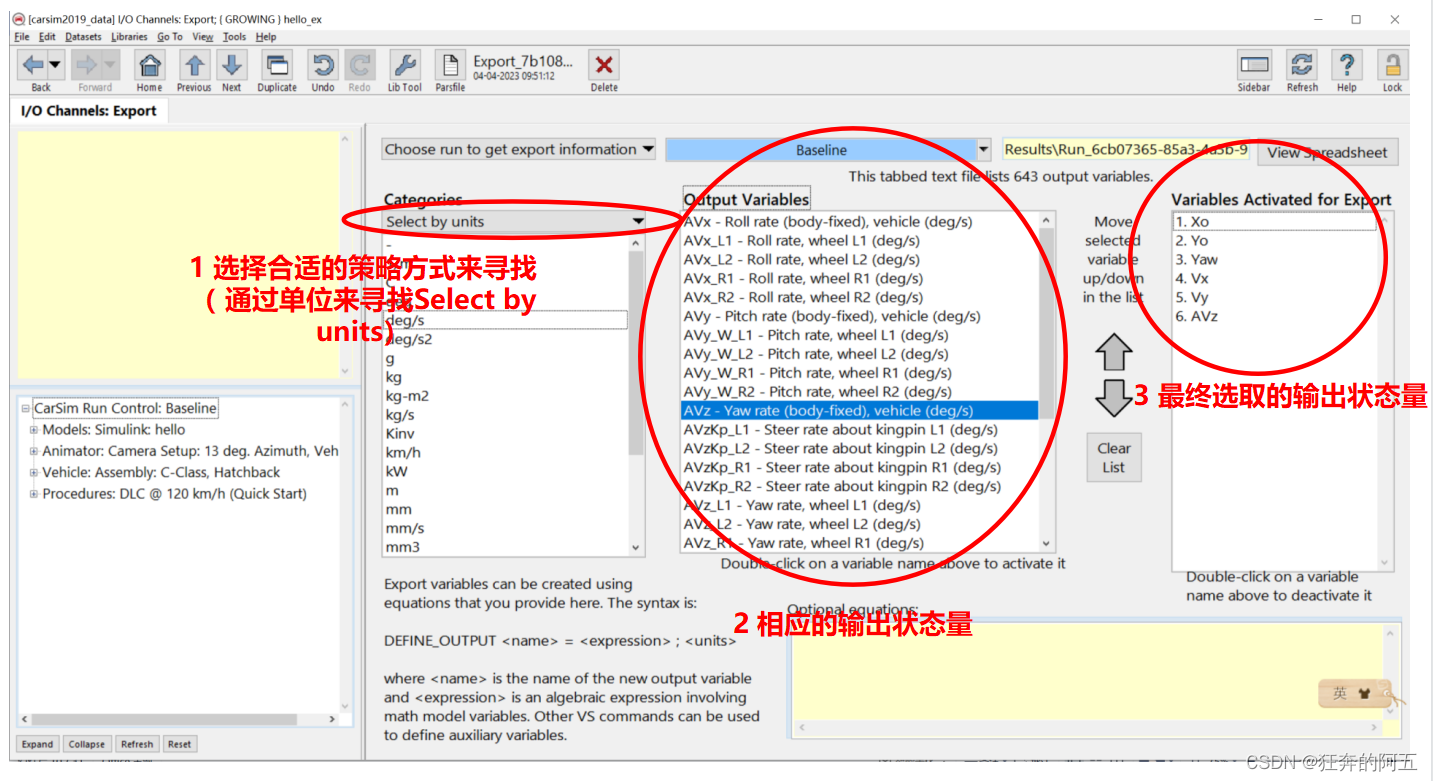Click in the Optional equations text box

click(x=1089, y=671)
